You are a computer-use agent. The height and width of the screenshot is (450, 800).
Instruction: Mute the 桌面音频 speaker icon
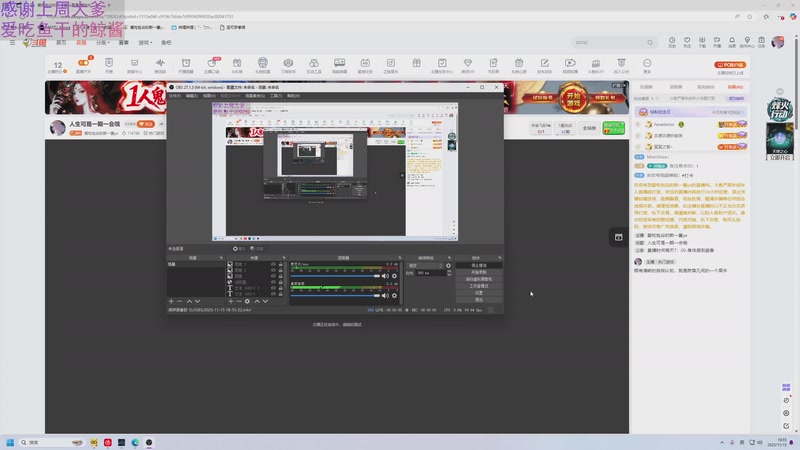385,295
